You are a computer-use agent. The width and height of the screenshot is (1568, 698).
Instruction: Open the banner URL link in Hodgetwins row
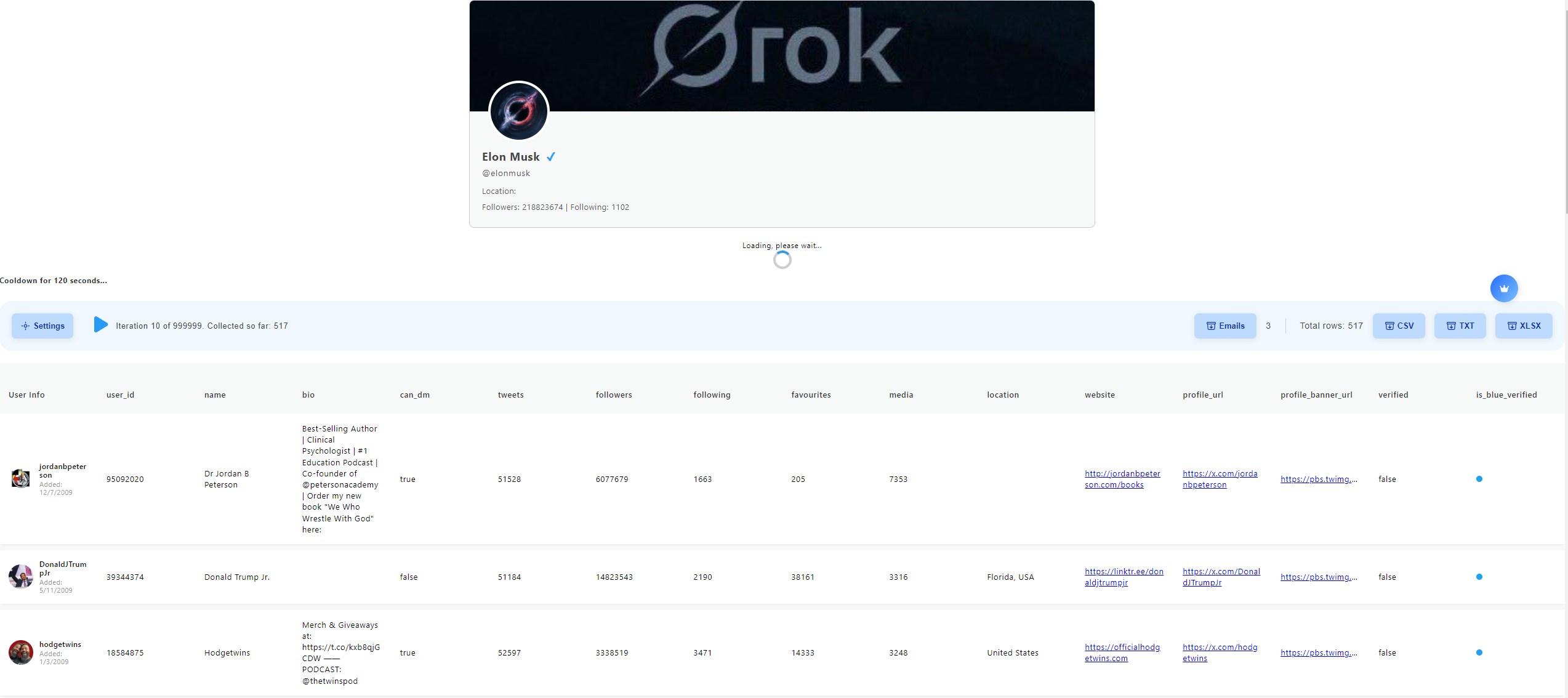point(1319,652)
